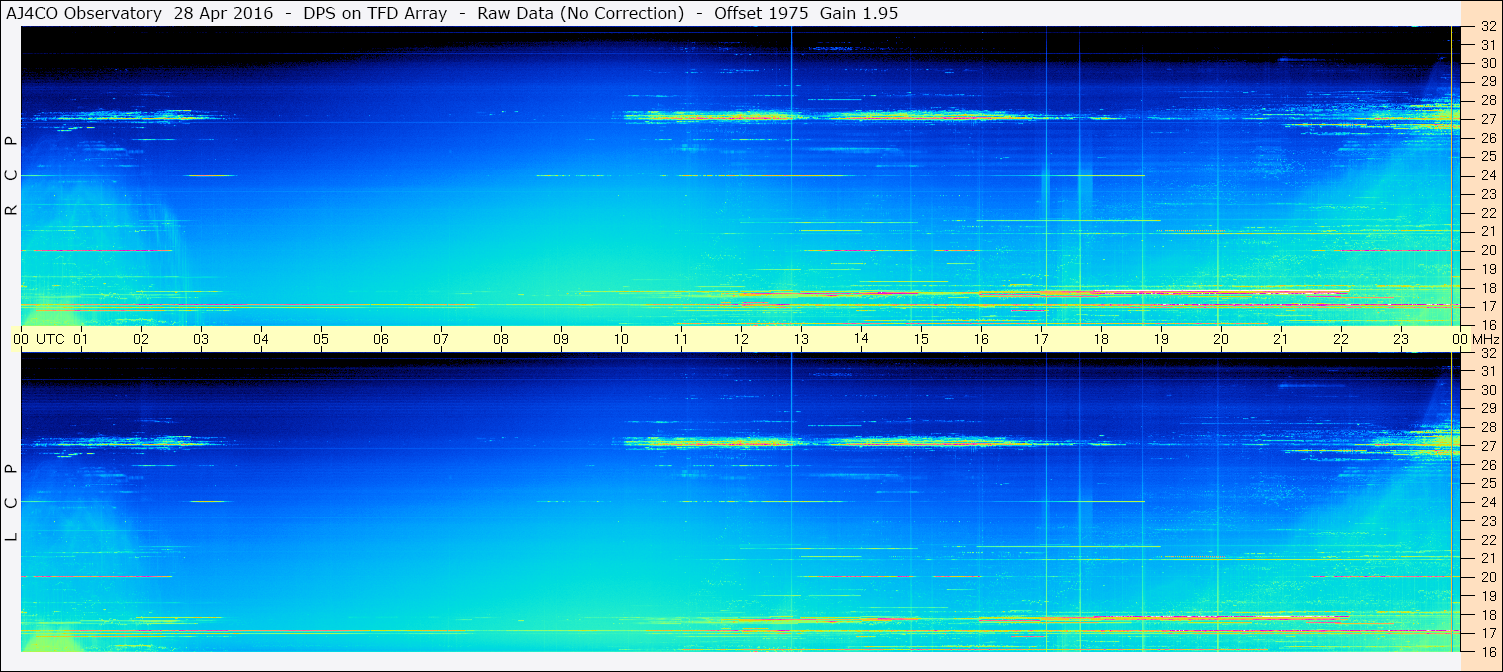1503x672 pixels.
Task: Select the 10 hour mark on time axis
Action: pyautogui.click(x=621, y=339)
